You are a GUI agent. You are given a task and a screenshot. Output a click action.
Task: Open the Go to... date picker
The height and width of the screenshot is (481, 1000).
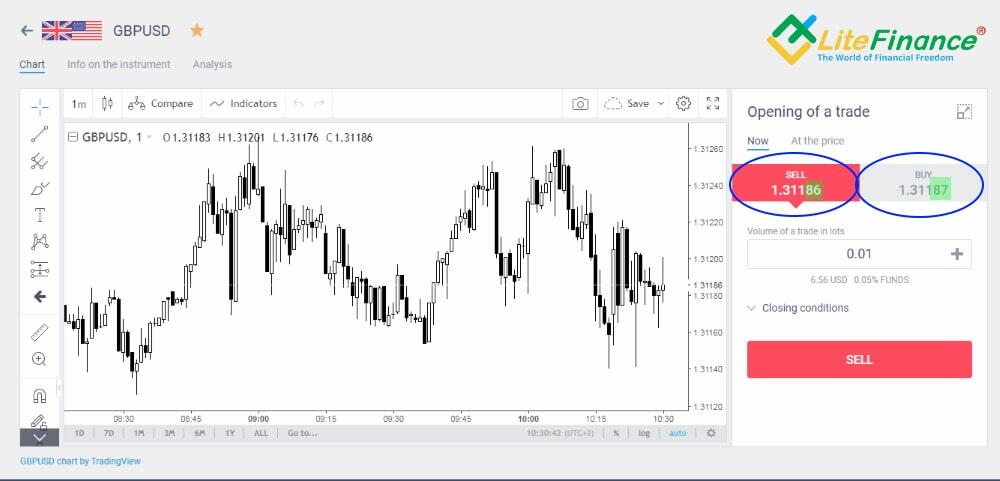(x=302, y=433)
